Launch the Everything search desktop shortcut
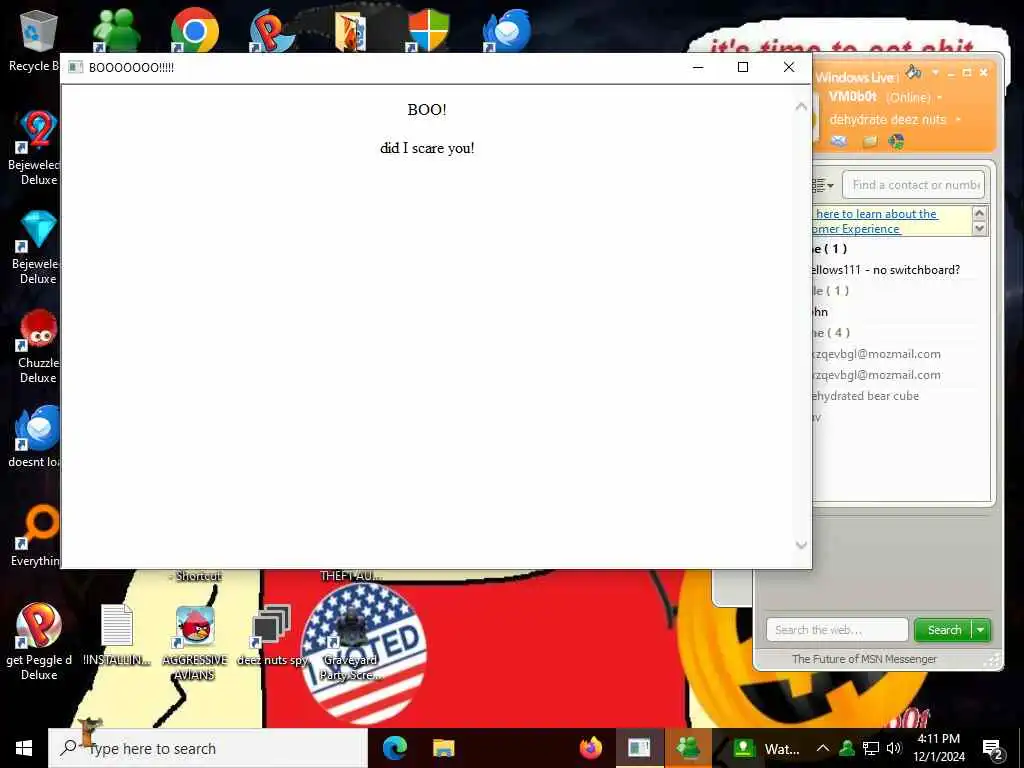Image resolution: width=1024 pixels, height=768 pixels. pyautogui.click(x=37, y=536)
